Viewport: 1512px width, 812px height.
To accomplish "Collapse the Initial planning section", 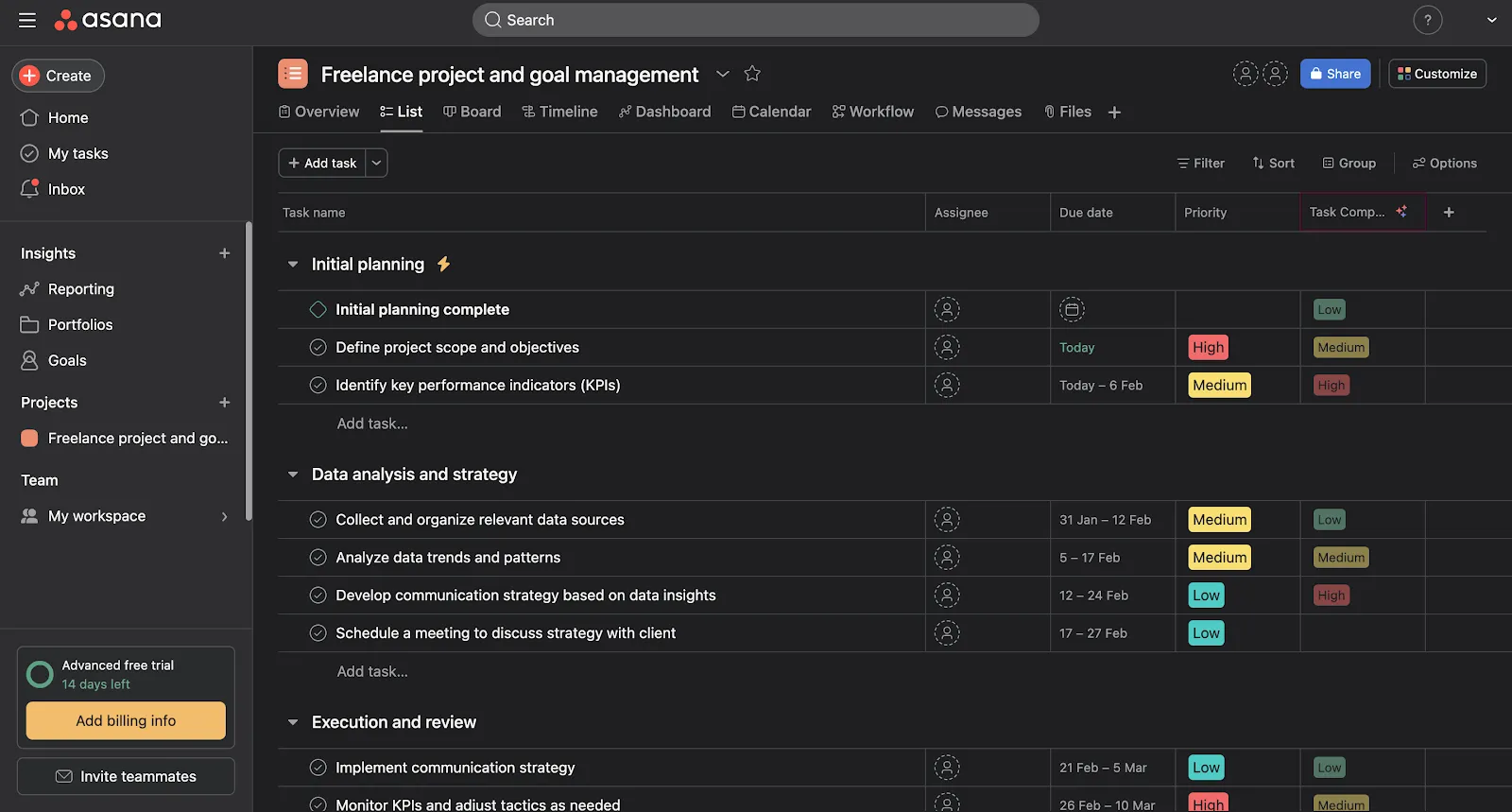I will 293,265.
